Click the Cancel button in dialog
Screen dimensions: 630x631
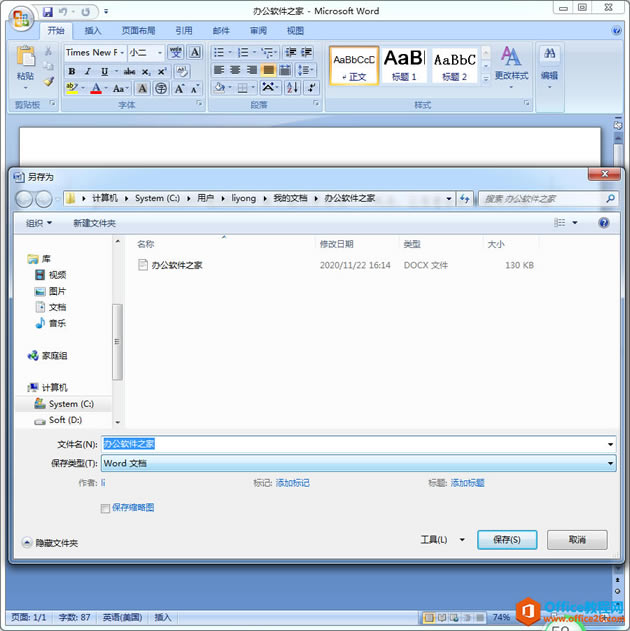point(577,540)
